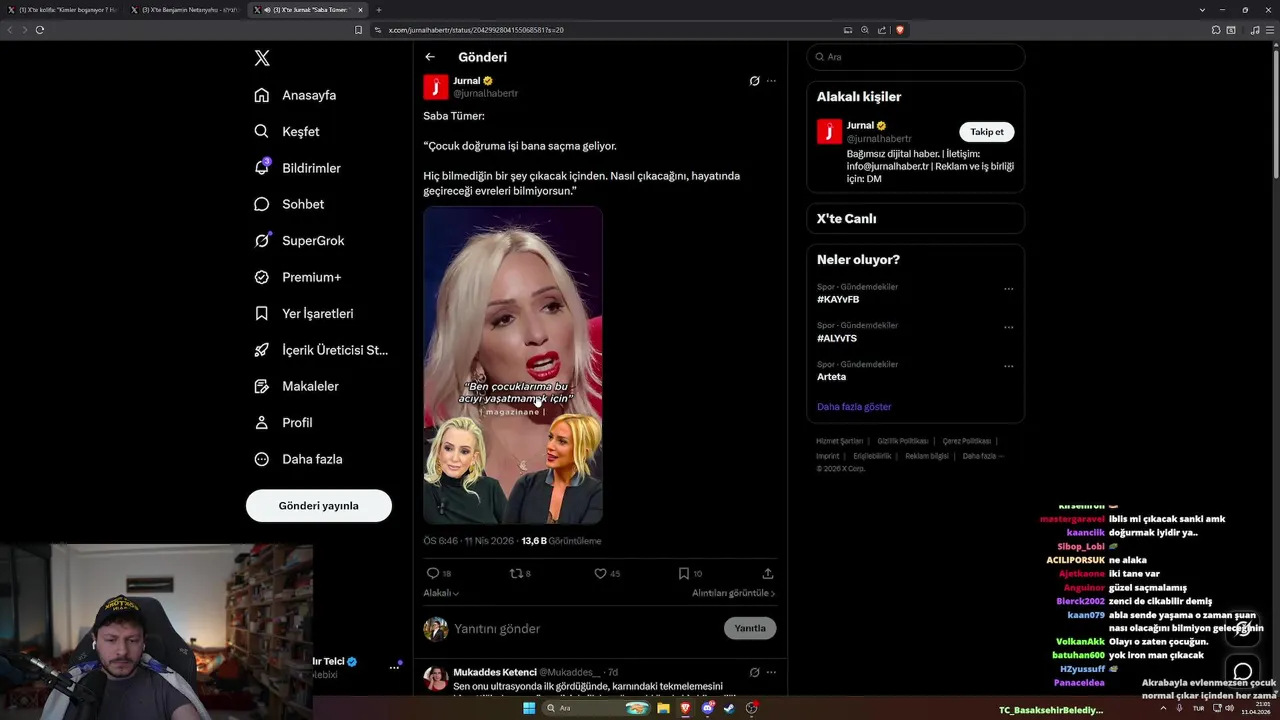This screenshot has height=720, width=1280.
Task: Open Mukaddes Ketenci's avatar
Action: 435,679
